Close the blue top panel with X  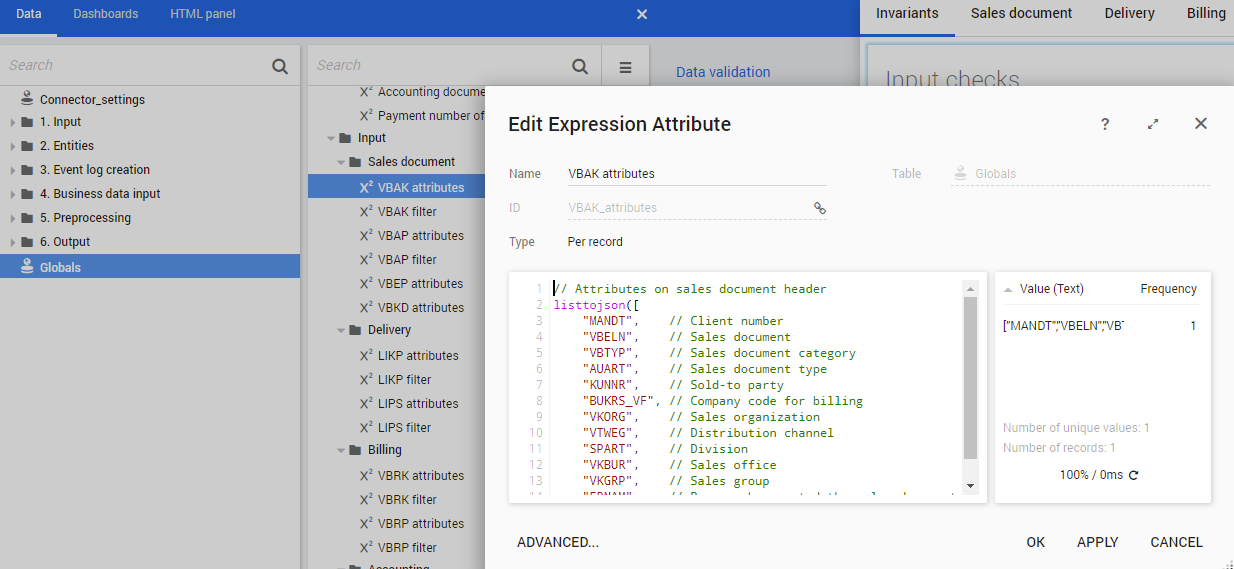642,14
